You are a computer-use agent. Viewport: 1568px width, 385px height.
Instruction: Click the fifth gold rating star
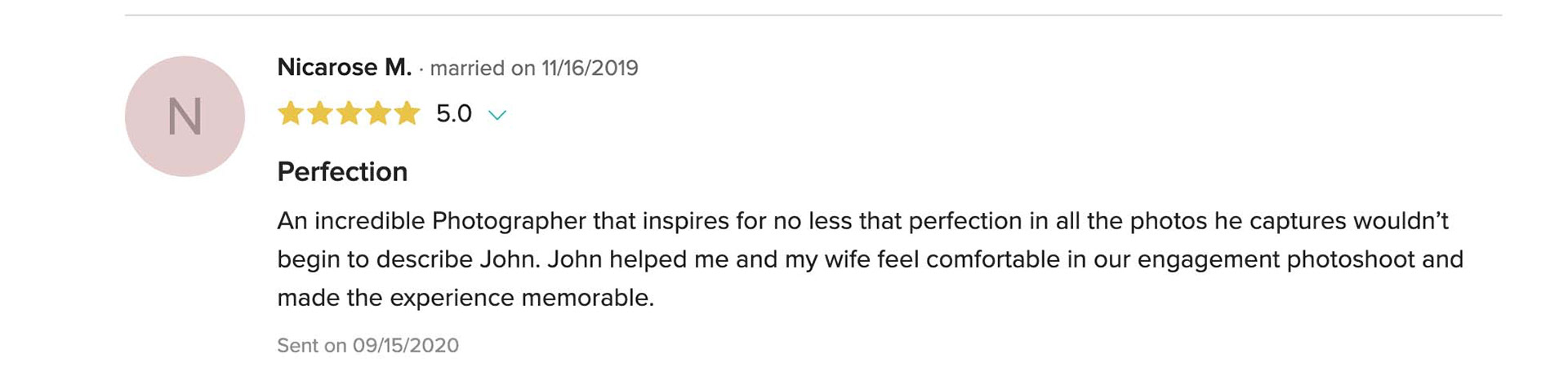pyautogui.click(x=407, y=113)
